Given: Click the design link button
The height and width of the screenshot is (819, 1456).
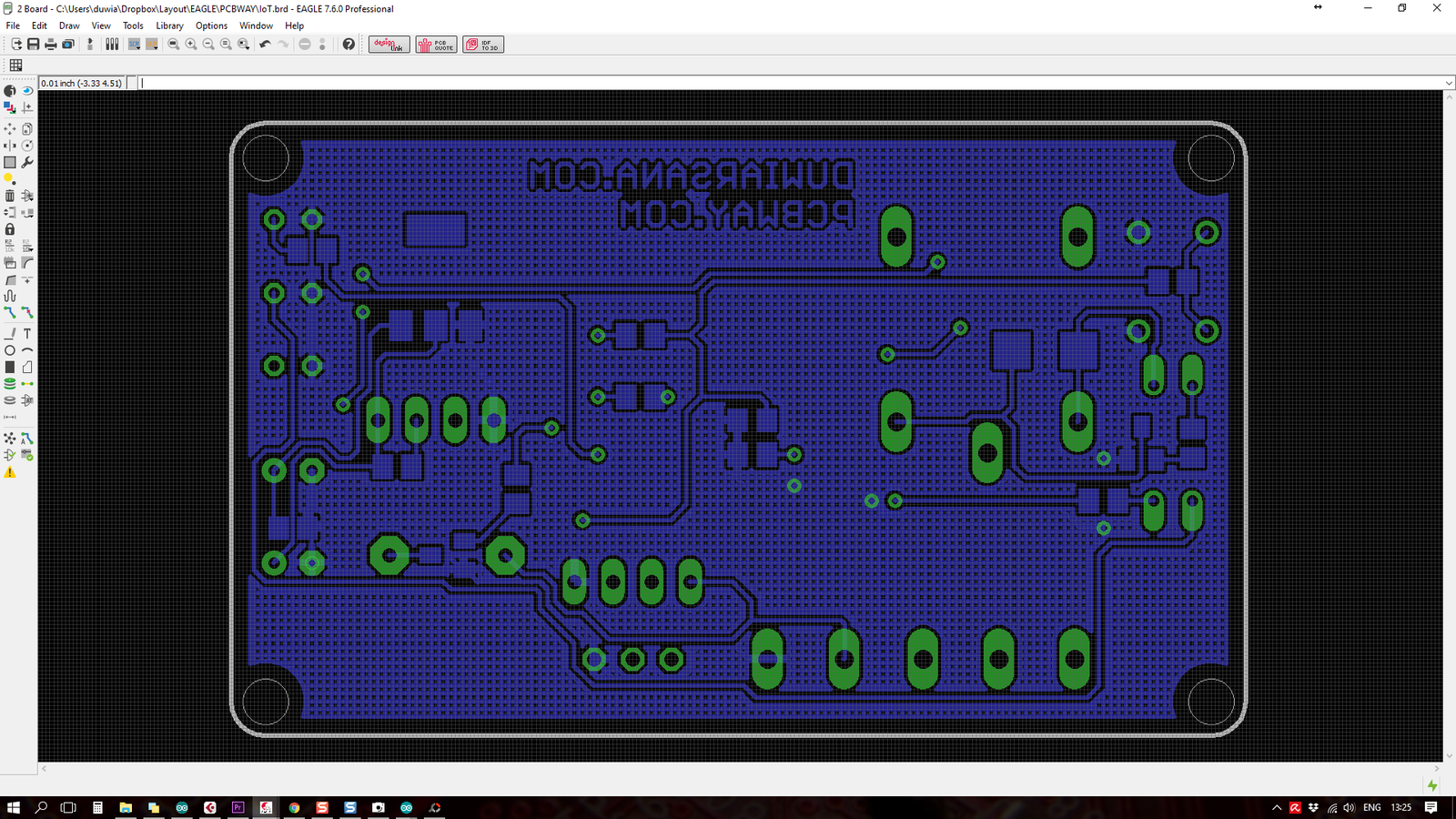Looking at the screenshot, I should pos(389,45).
